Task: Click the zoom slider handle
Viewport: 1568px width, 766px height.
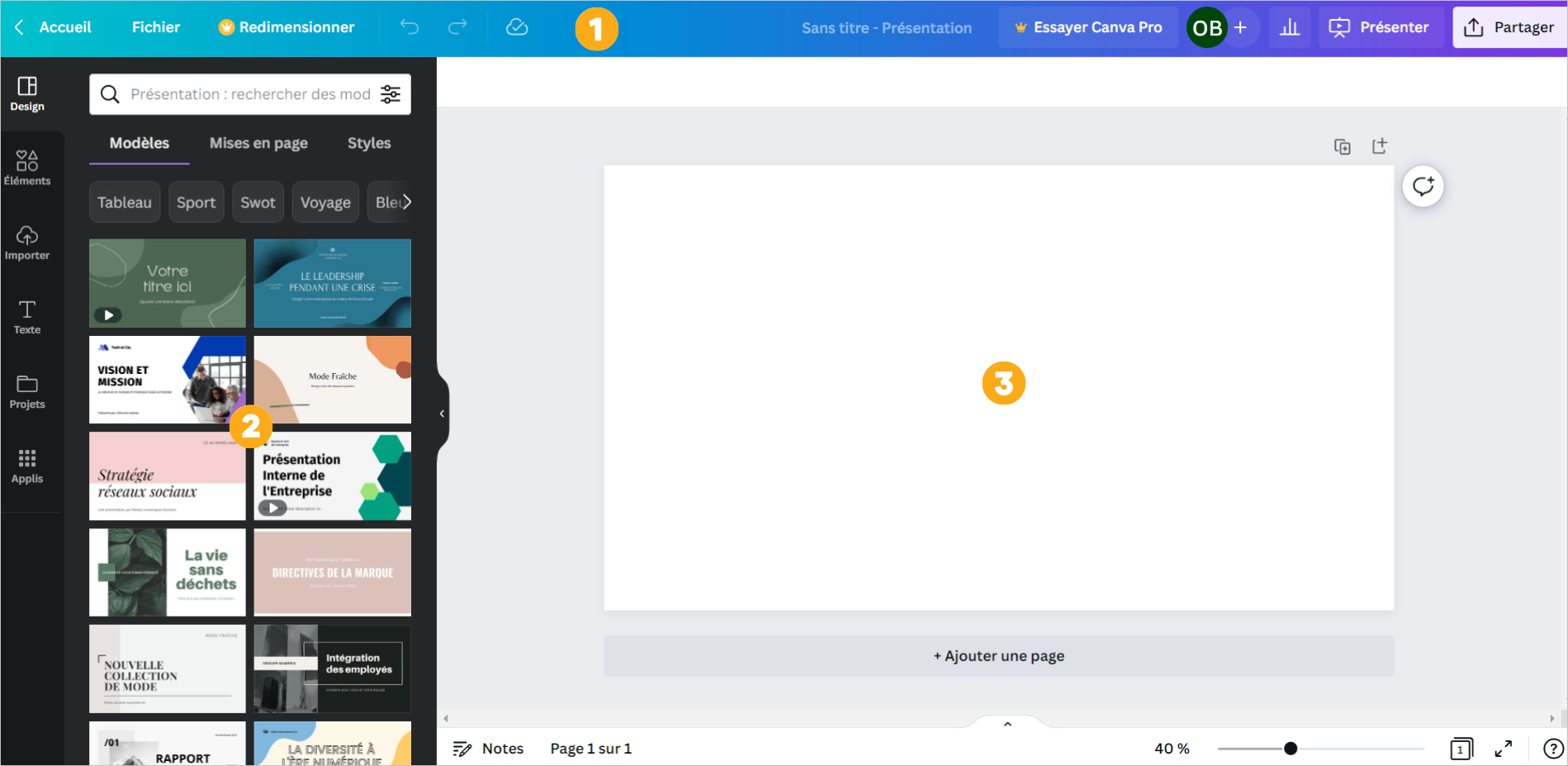Action: tap(1291, 749)
